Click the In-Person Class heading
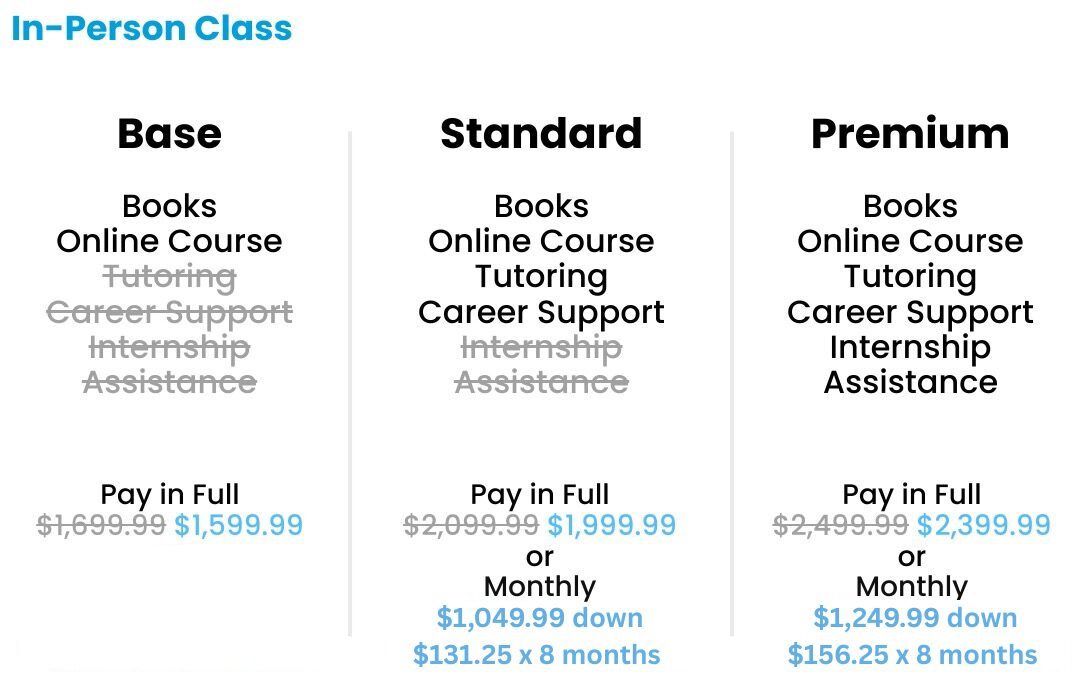 [x=152, y=28]
